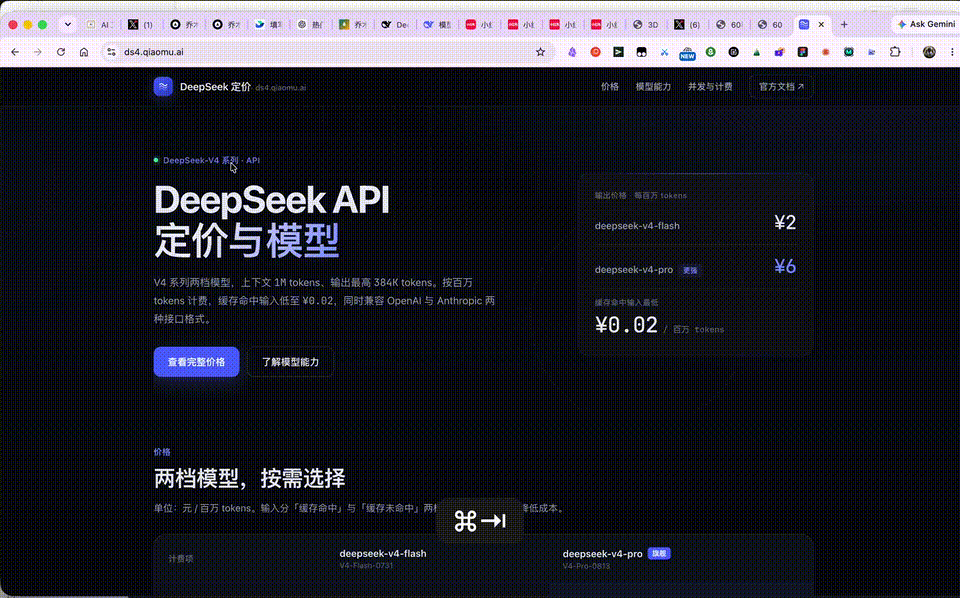
Task: Click the ¥0.02 cached input price
Action: pyautogui.click(x=626, y=325)
